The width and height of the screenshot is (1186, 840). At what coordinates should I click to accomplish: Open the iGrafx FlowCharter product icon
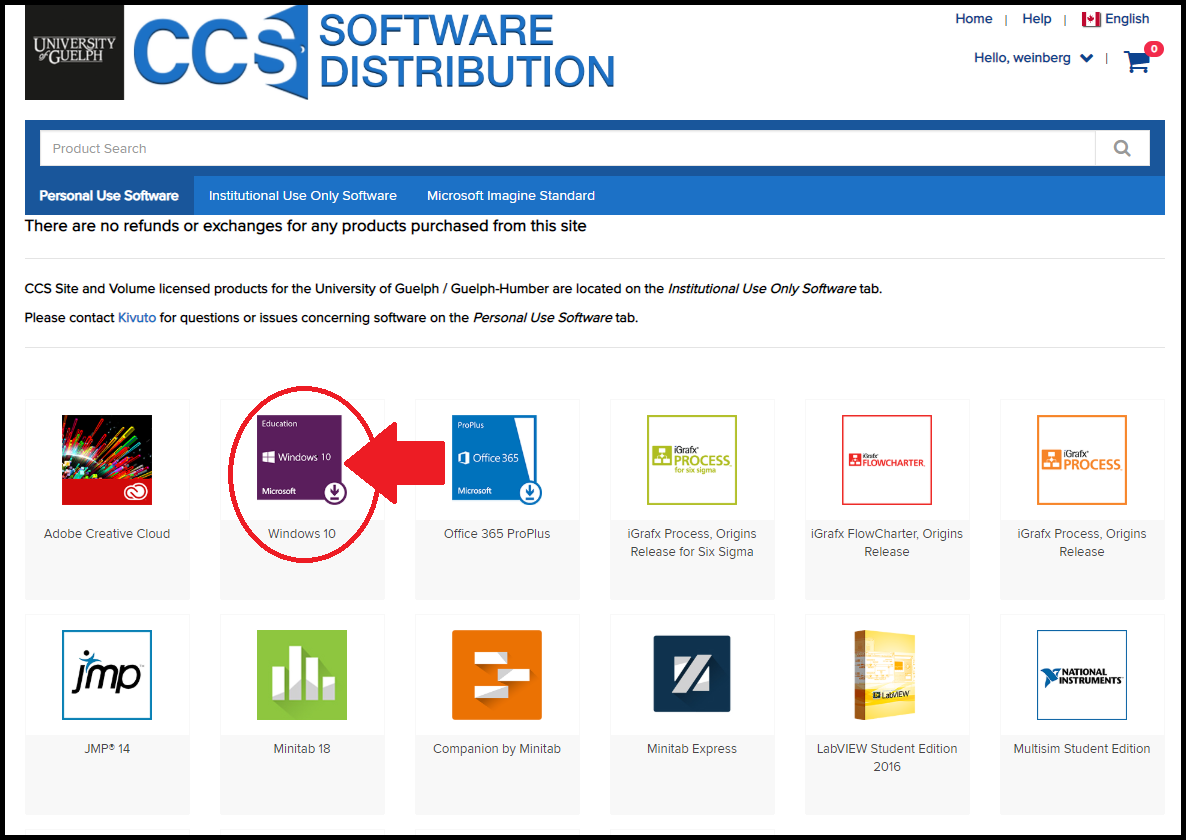(886, 460)
